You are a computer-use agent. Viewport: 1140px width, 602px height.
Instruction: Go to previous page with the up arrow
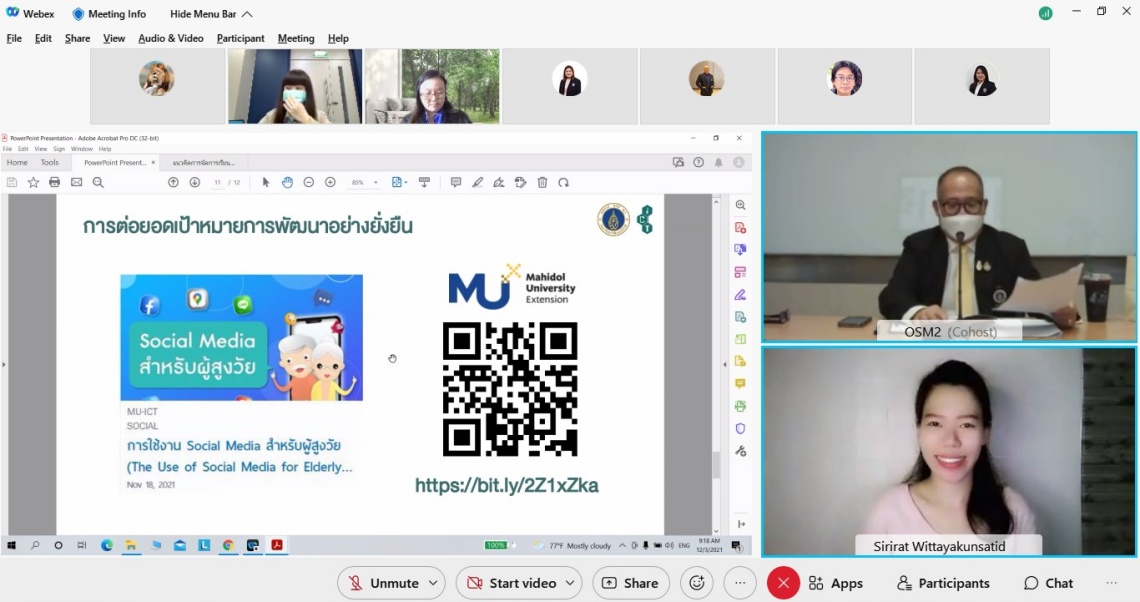[173, 182]
